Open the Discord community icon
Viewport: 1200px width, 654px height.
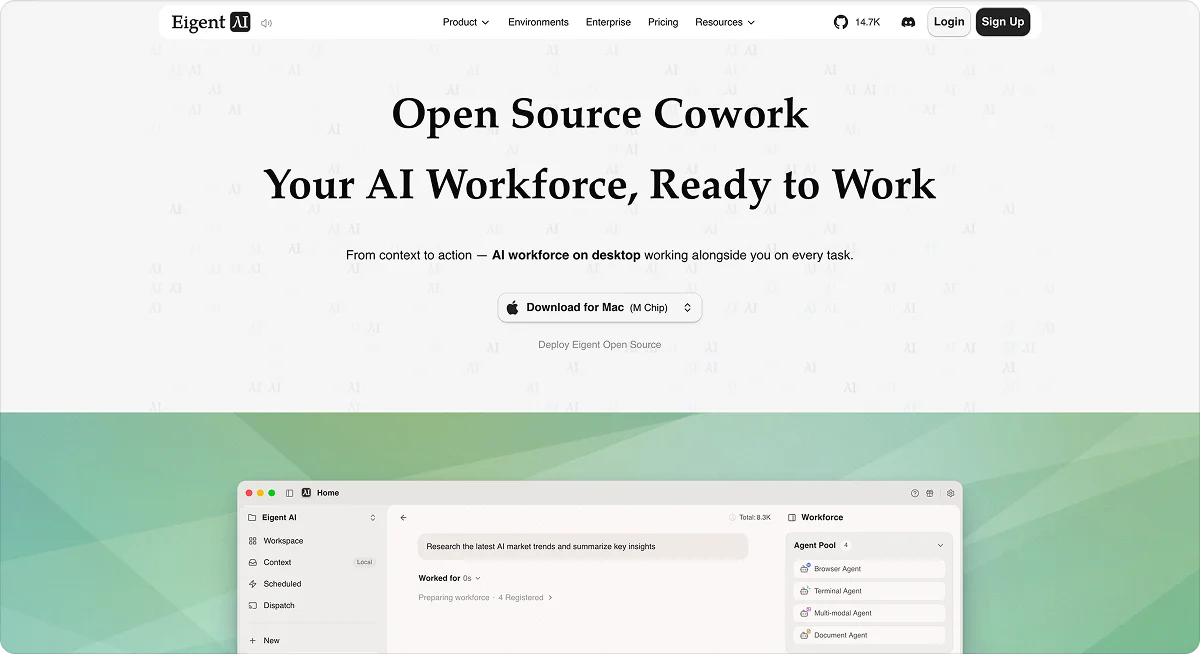pyautogui.click(x=908, y=22)
